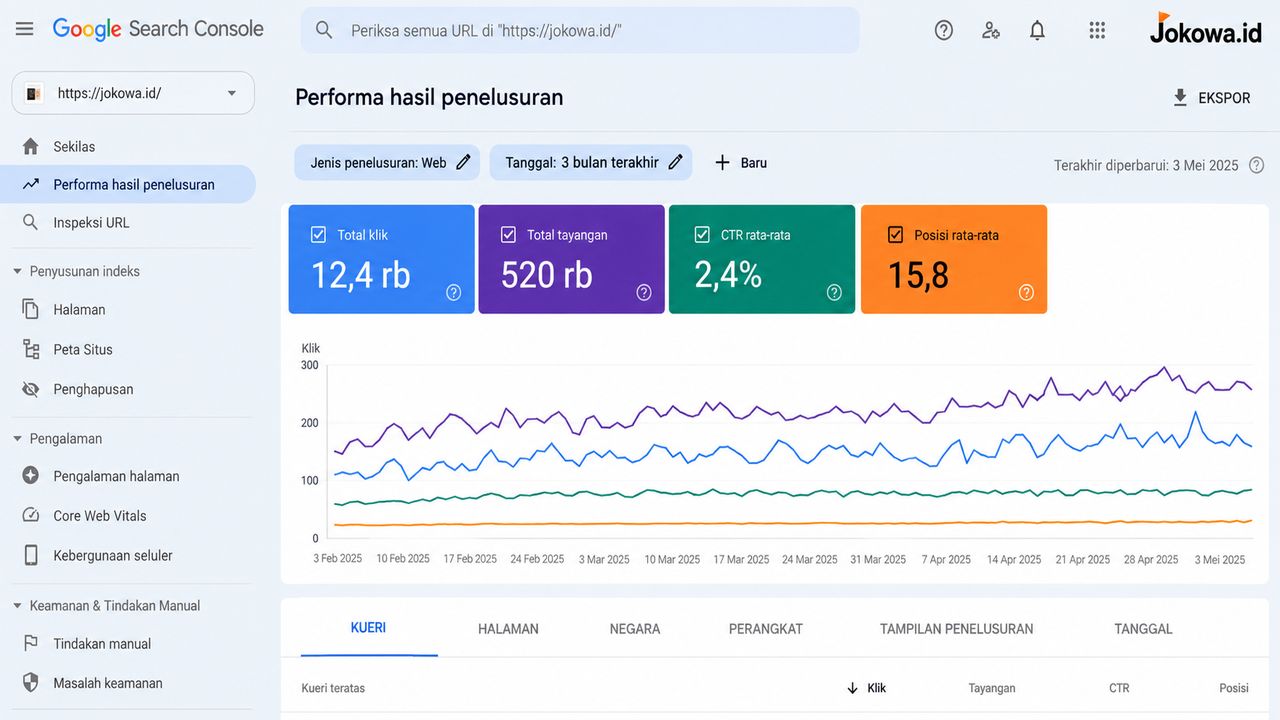Click the search magnifier icon in URL bar
The image size is (1280, 720).
coord(324,30)
